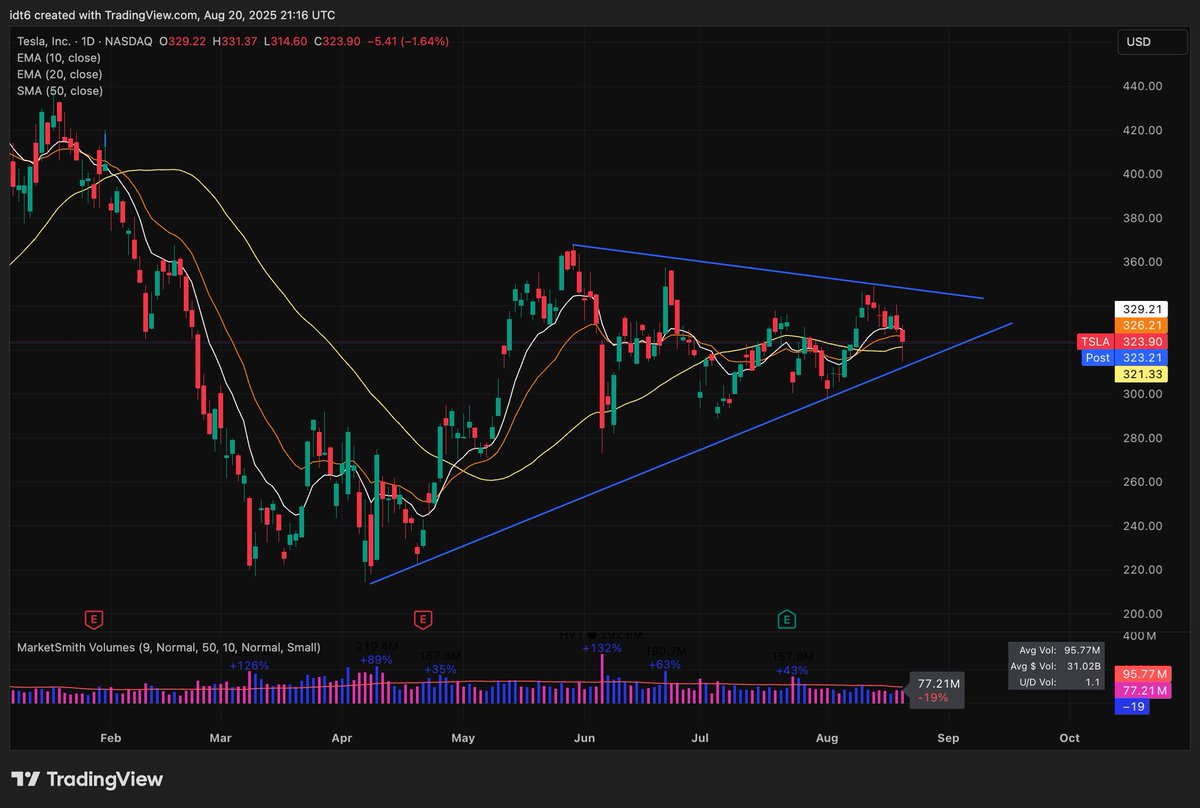The width and height of the screenshot is (1200, 808).
Task: Click the 300.00 price axis value
Action: 1141,394
